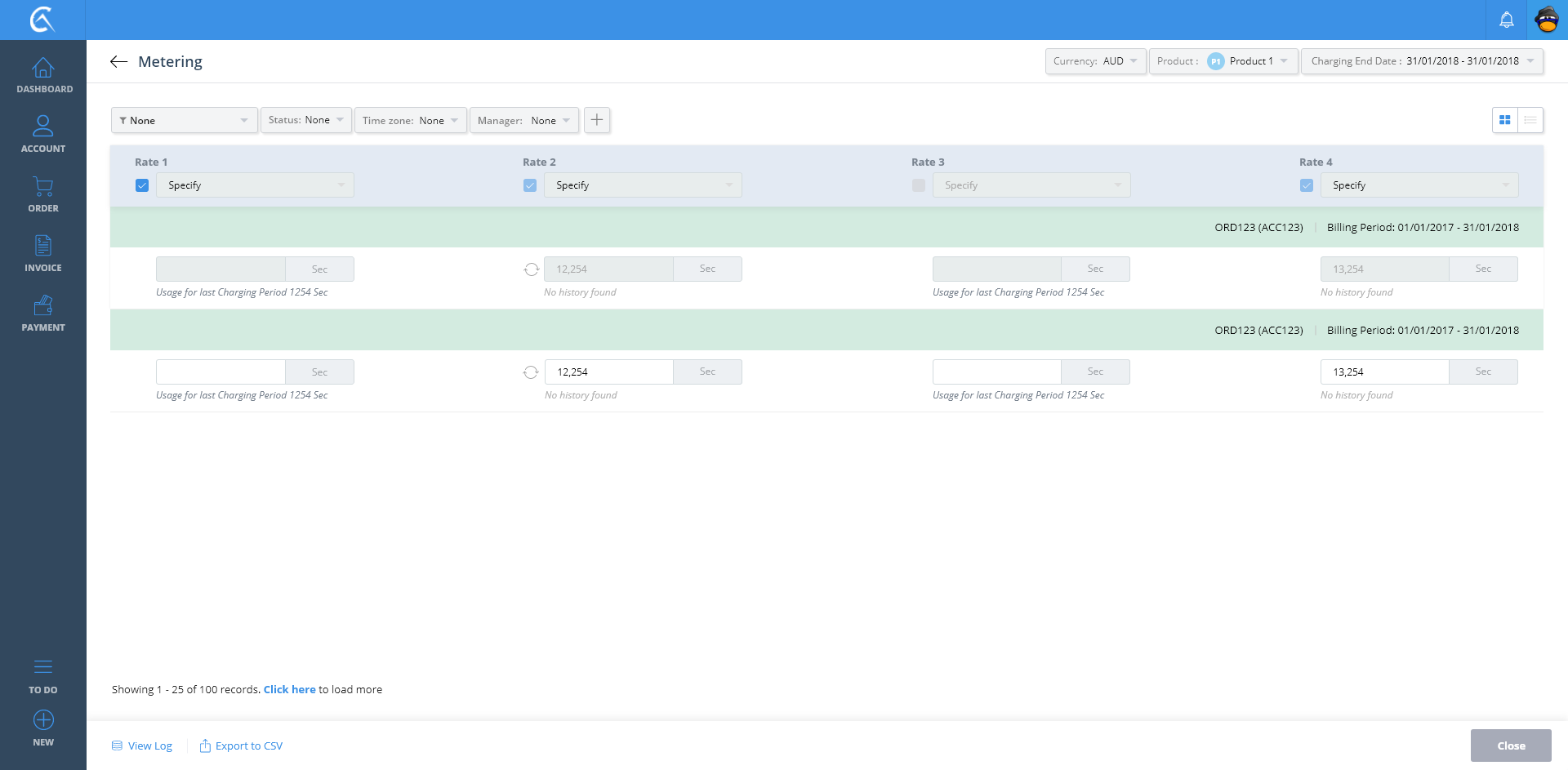Viewport: 1568px width, 770px height.
Task: Create a new item via the NEW icon
Action: click(43, 721)
